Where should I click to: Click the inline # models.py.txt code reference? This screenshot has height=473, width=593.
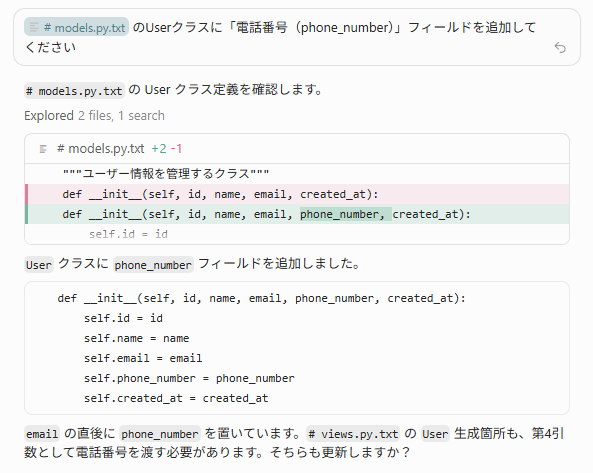[x=74, y=91]
